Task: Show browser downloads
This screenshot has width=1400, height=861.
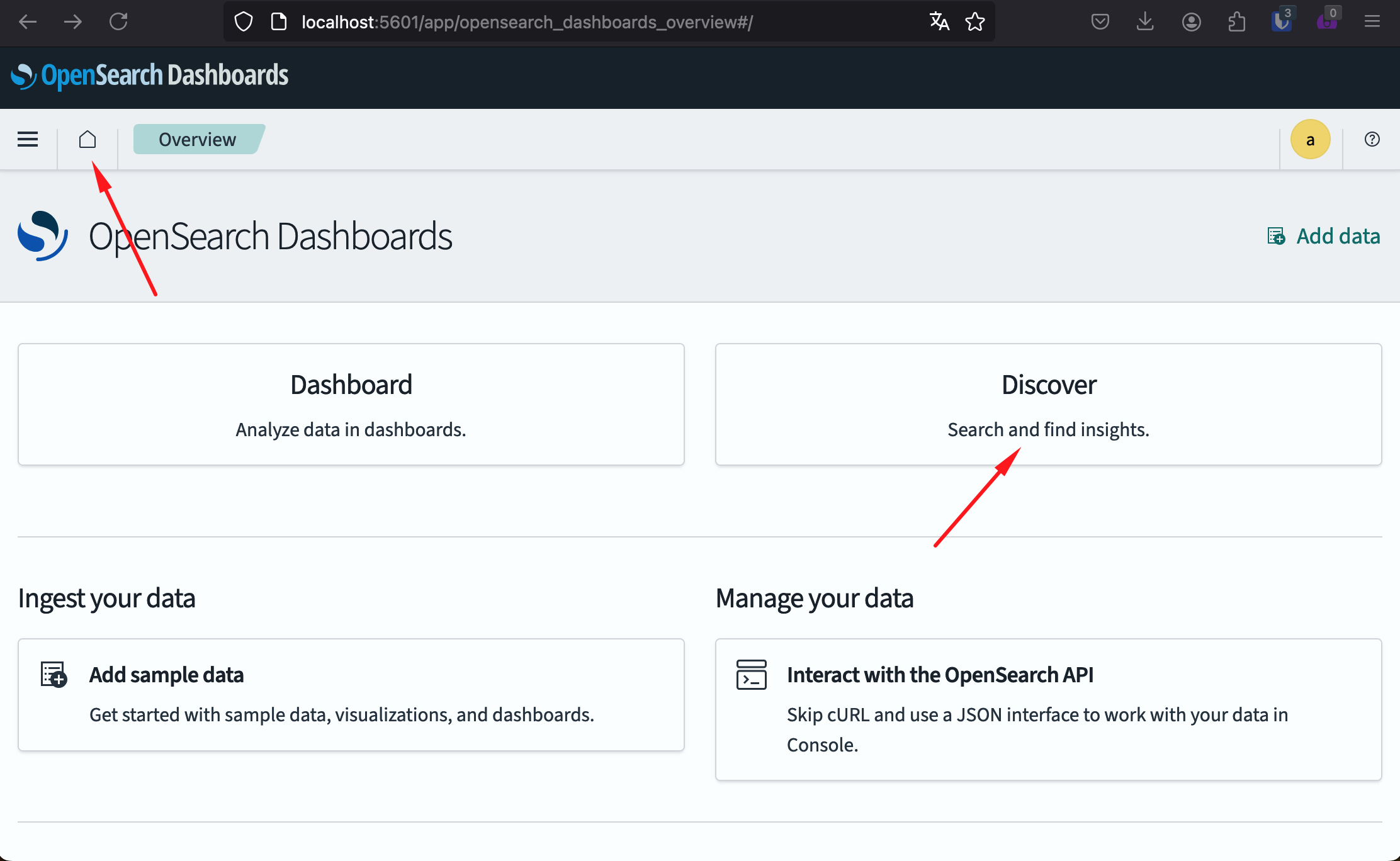Action: pyautogui.click(x=1145, y=22)
